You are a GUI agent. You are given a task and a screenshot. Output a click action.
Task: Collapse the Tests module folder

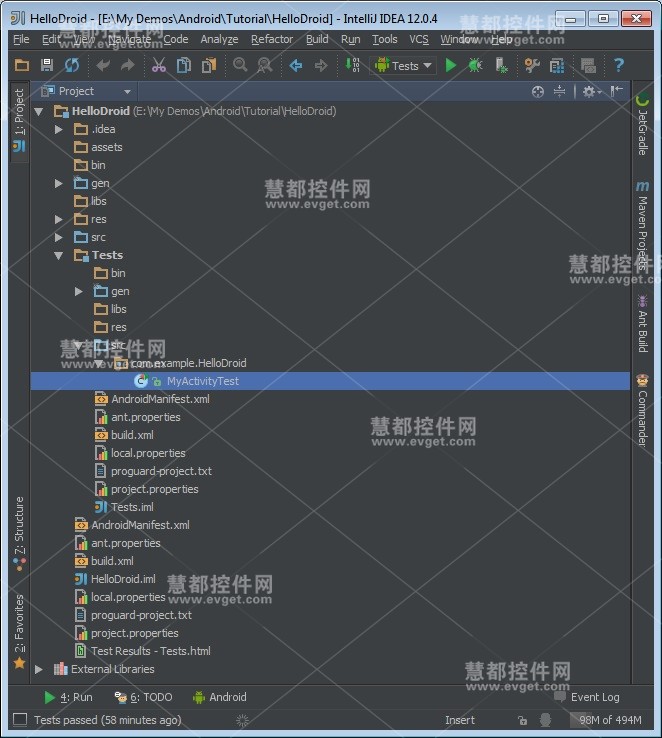[59, 256]
